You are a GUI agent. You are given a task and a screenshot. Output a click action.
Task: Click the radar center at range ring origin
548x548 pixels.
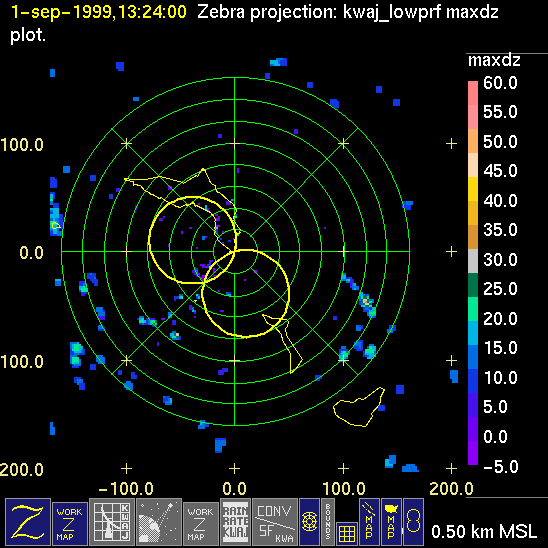click(x=235, y=251)
